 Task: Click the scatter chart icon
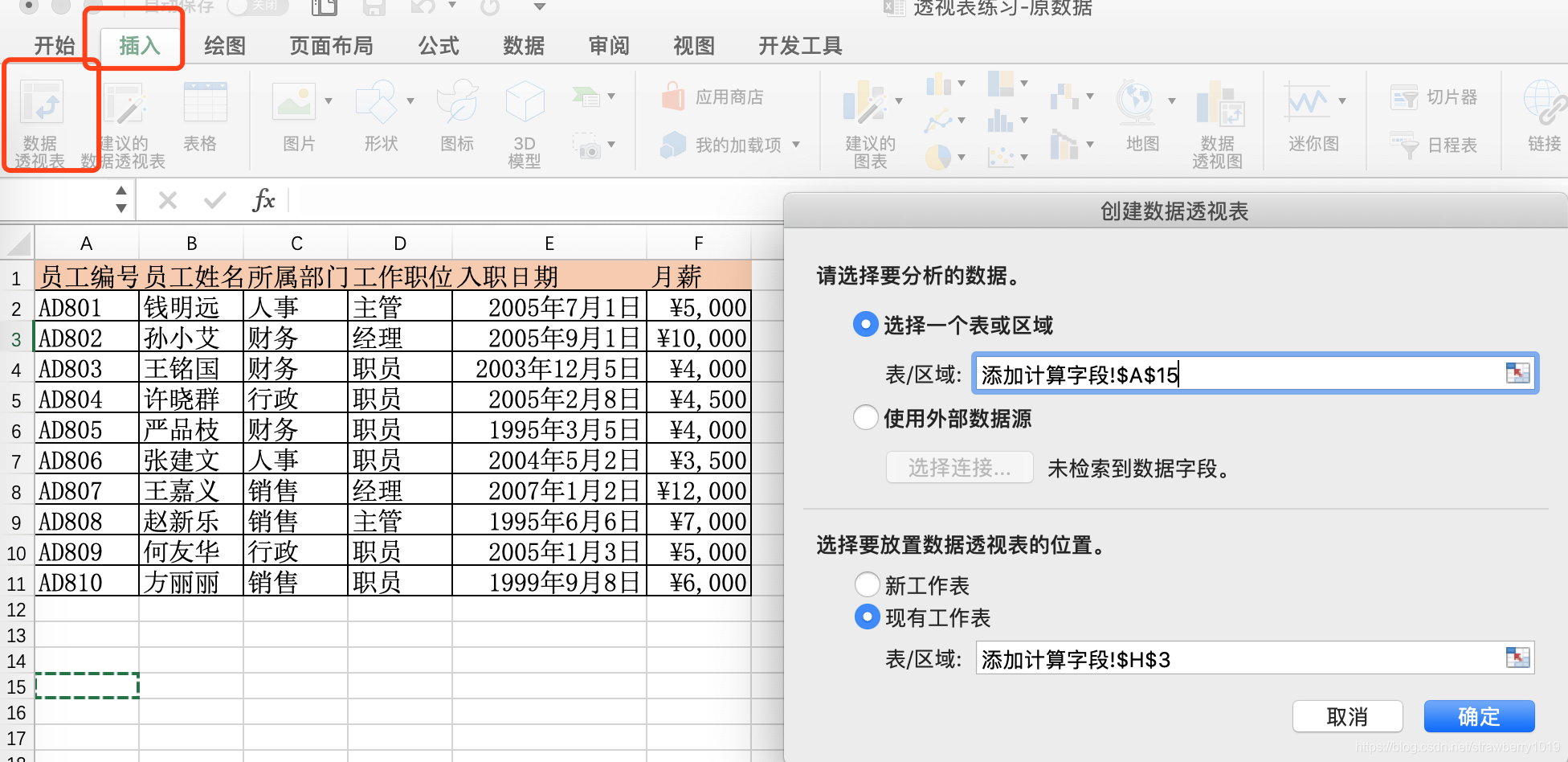click(x=1001, y=157)
